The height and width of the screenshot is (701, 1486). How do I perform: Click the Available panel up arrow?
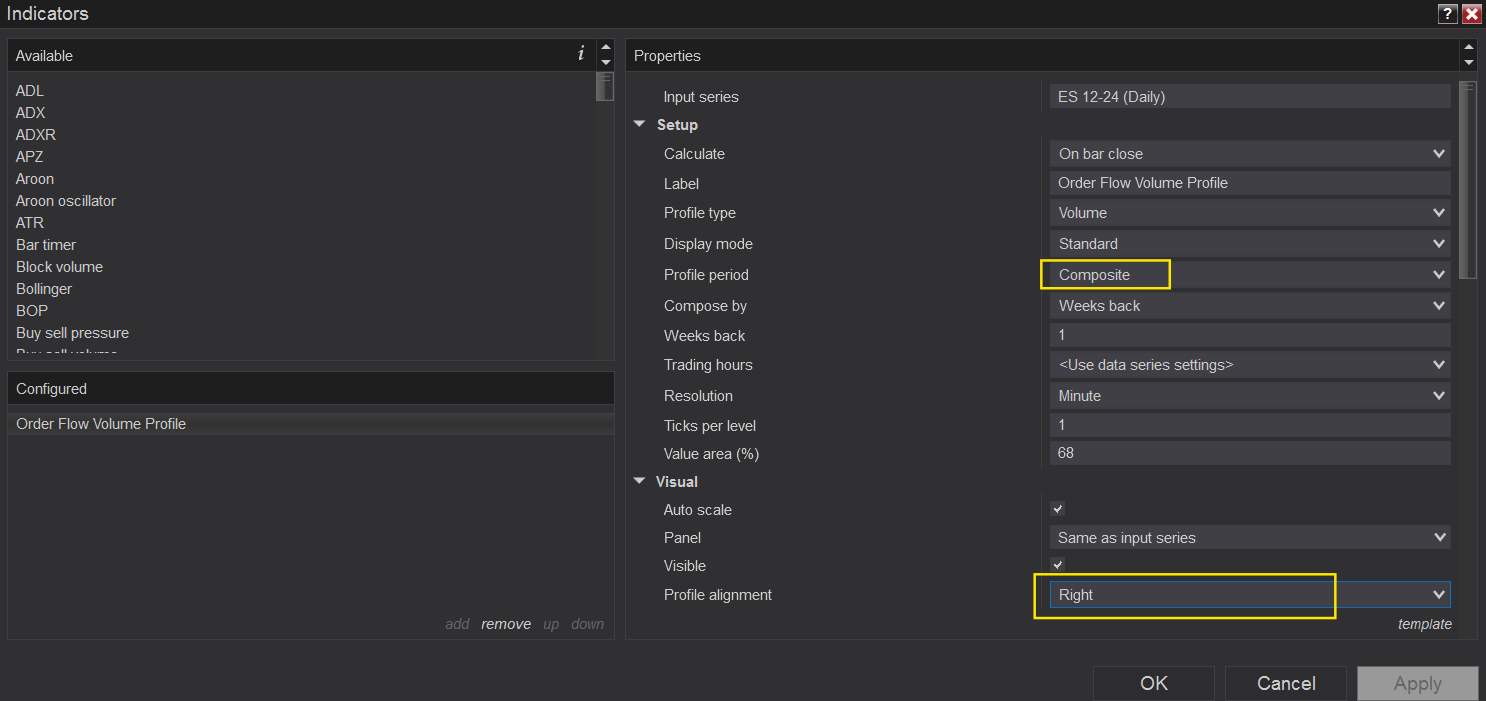[605, 47]
